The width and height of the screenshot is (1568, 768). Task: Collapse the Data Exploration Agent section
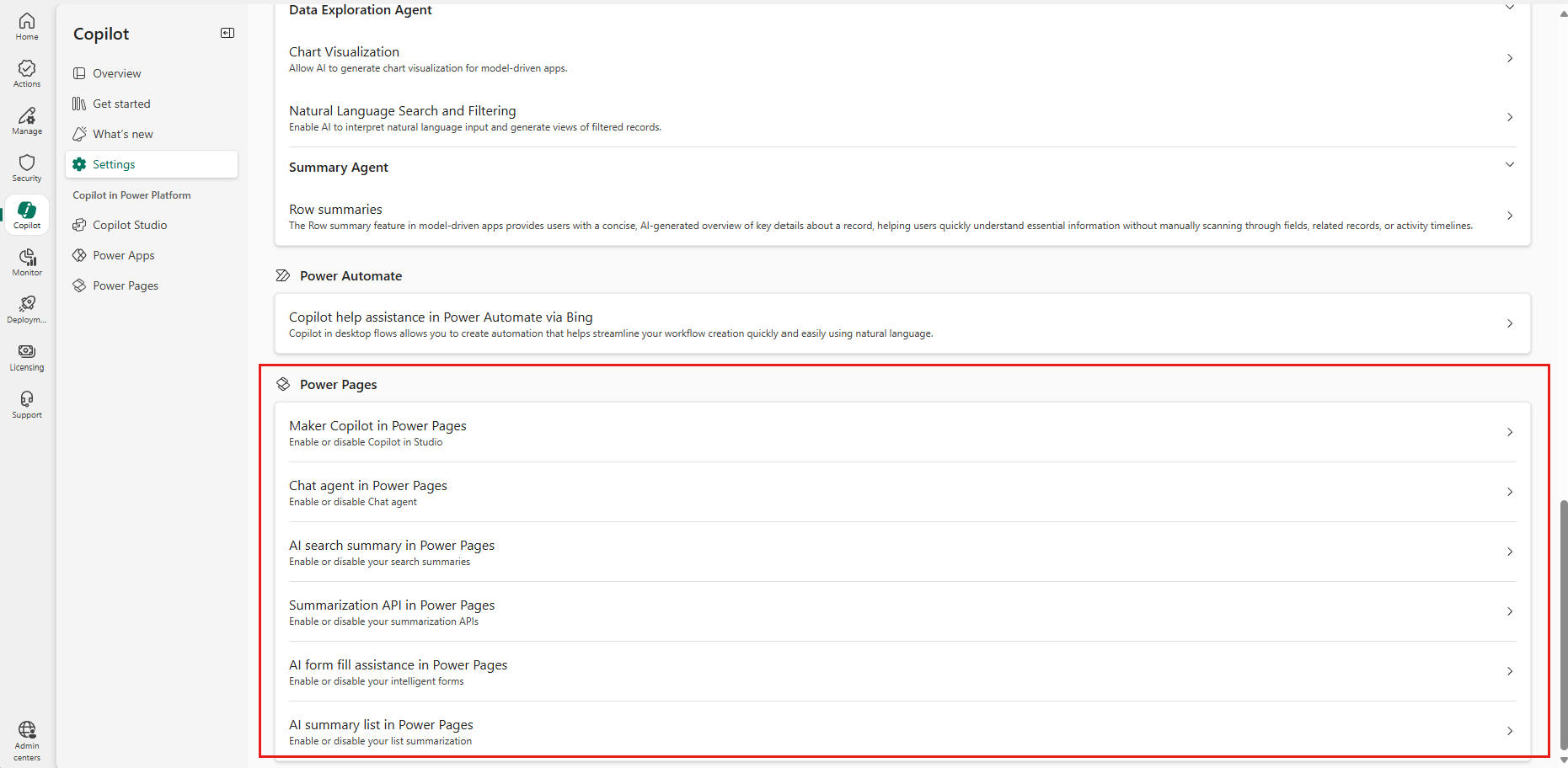(1510, 8)
